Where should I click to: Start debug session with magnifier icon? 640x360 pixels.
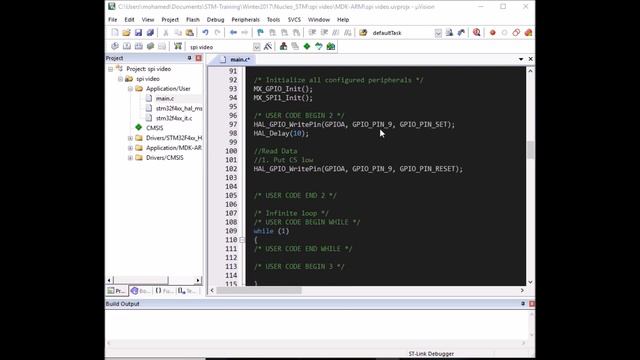pyautogui.click(x=476, y=33)
